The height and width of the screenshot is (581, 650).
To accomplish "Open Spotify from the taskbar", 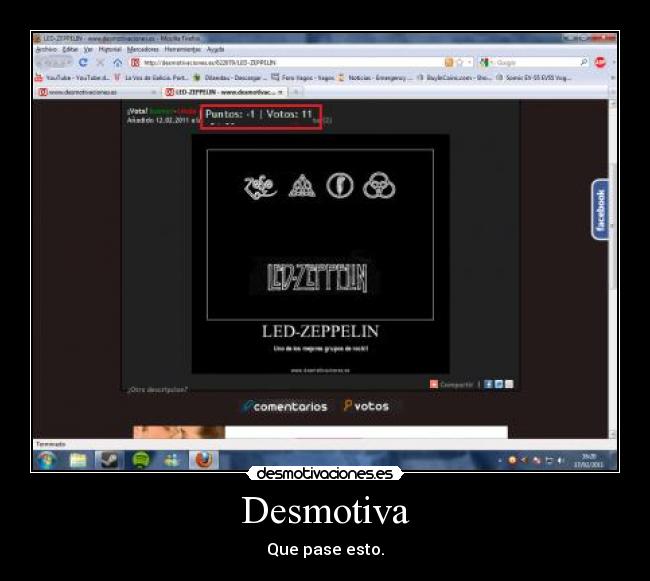I will [x=141, y=460].
